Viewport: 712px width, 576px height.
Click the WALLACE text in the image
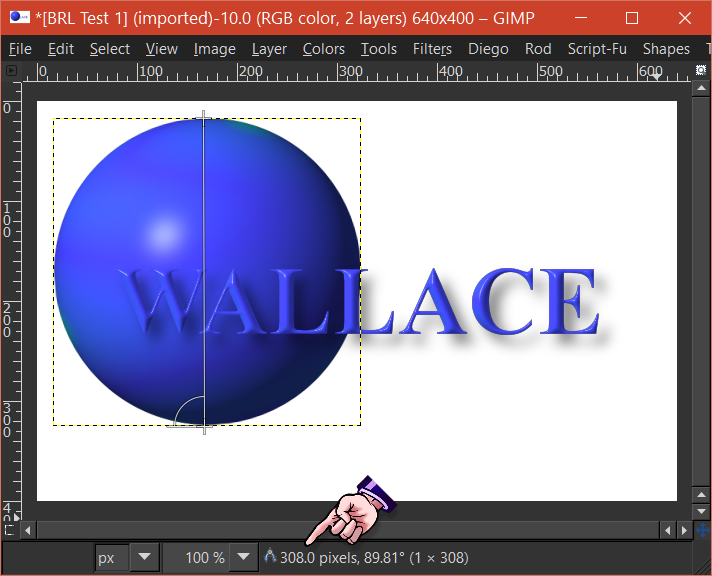tap(359, 301)
